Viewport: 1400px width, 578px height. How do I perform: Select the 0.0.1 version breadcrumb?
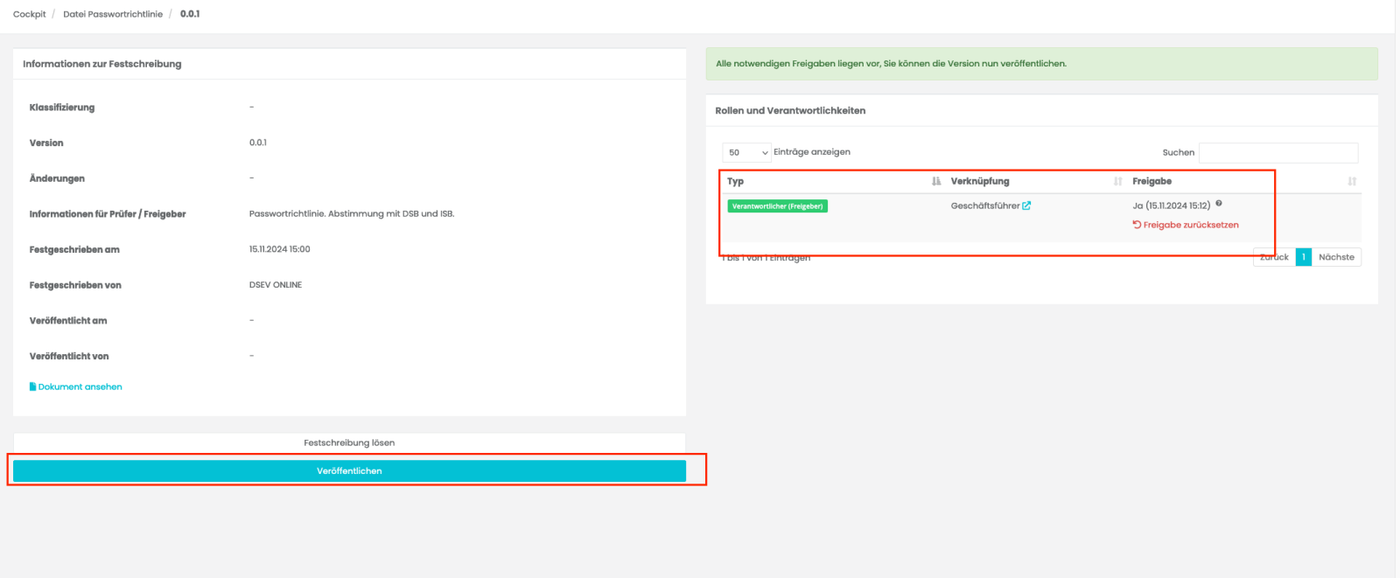(x=190, y=14)
